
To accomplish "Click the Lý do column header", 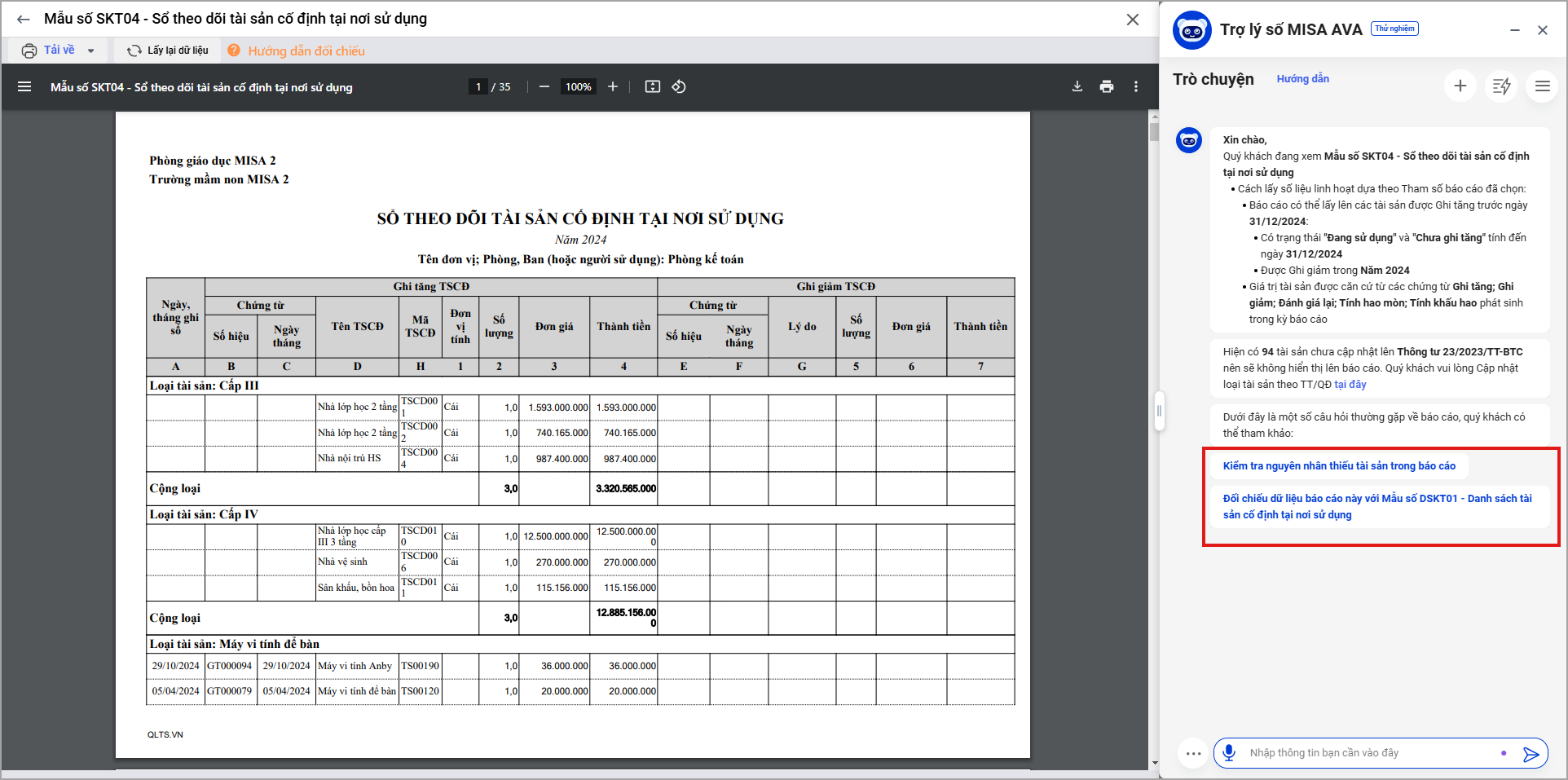I will (802, 327).
